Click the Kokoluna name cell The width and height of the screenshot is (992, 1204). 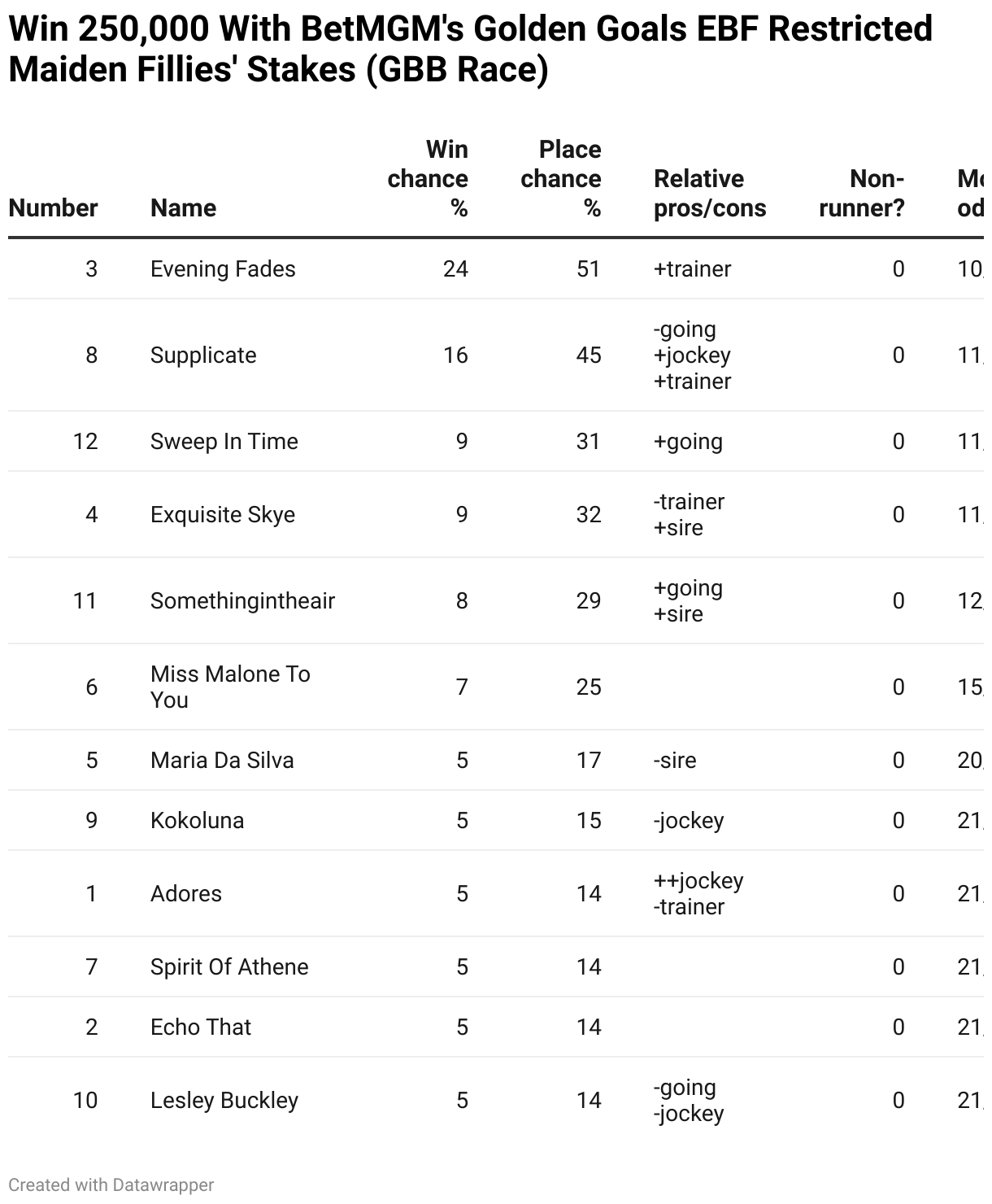pos(197,821)
